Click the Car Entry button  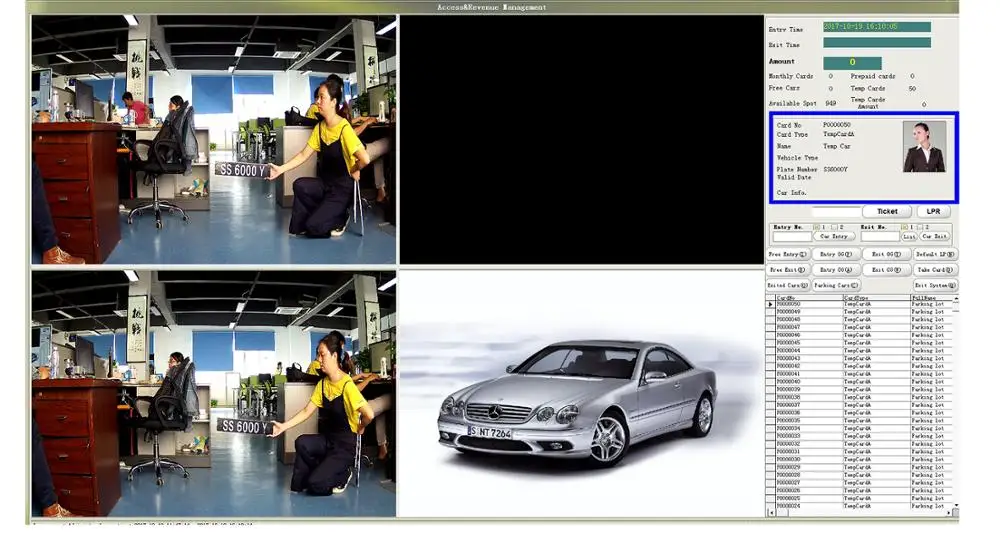pos(834,237)
